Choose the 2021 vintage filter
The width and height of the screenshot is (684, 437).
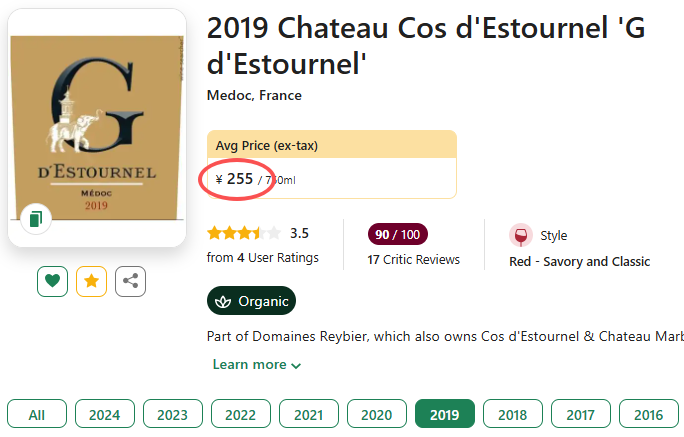(308, 414)
